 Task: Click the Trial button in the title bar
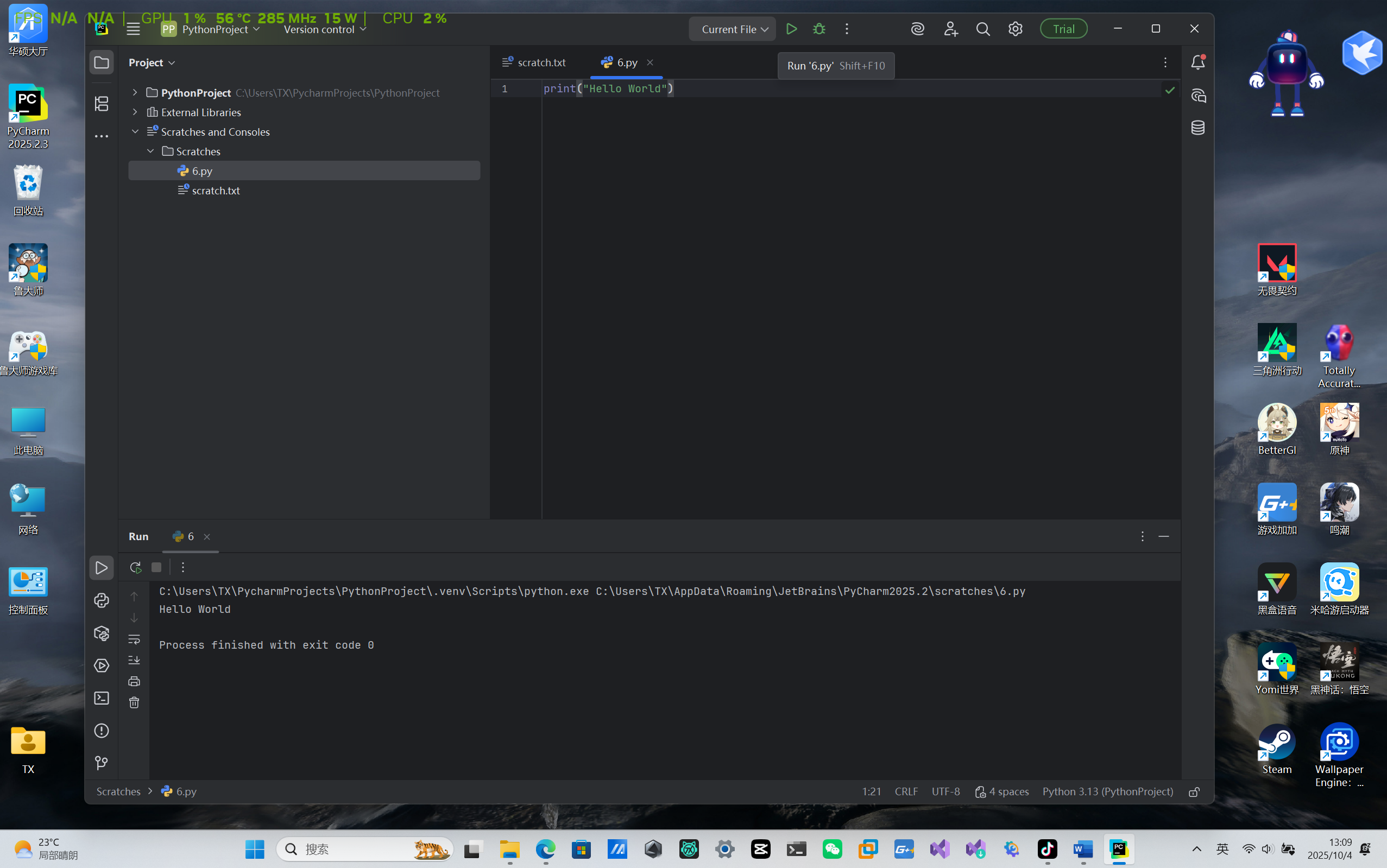coord(1063,28)
